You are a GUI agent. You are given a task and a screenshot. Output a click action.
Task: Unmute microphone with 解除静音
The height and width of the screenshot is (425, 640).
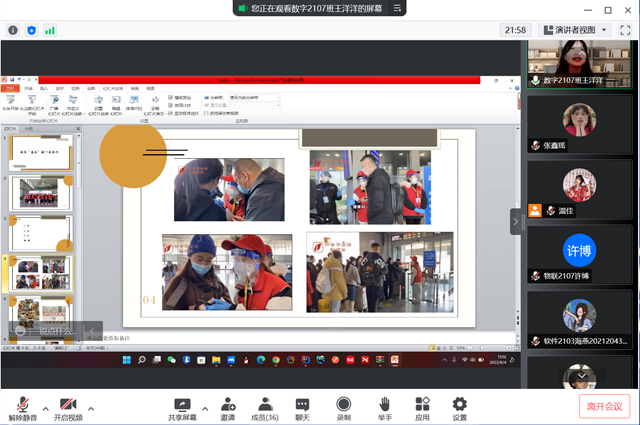pyautogui.click(x=23, y=409)
